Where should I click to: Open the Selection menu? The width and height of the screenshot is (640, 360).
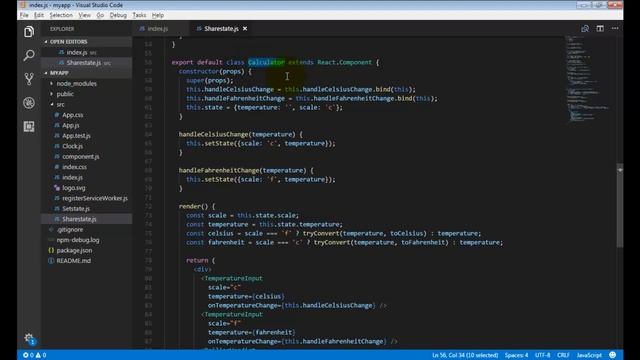point(61,15)
